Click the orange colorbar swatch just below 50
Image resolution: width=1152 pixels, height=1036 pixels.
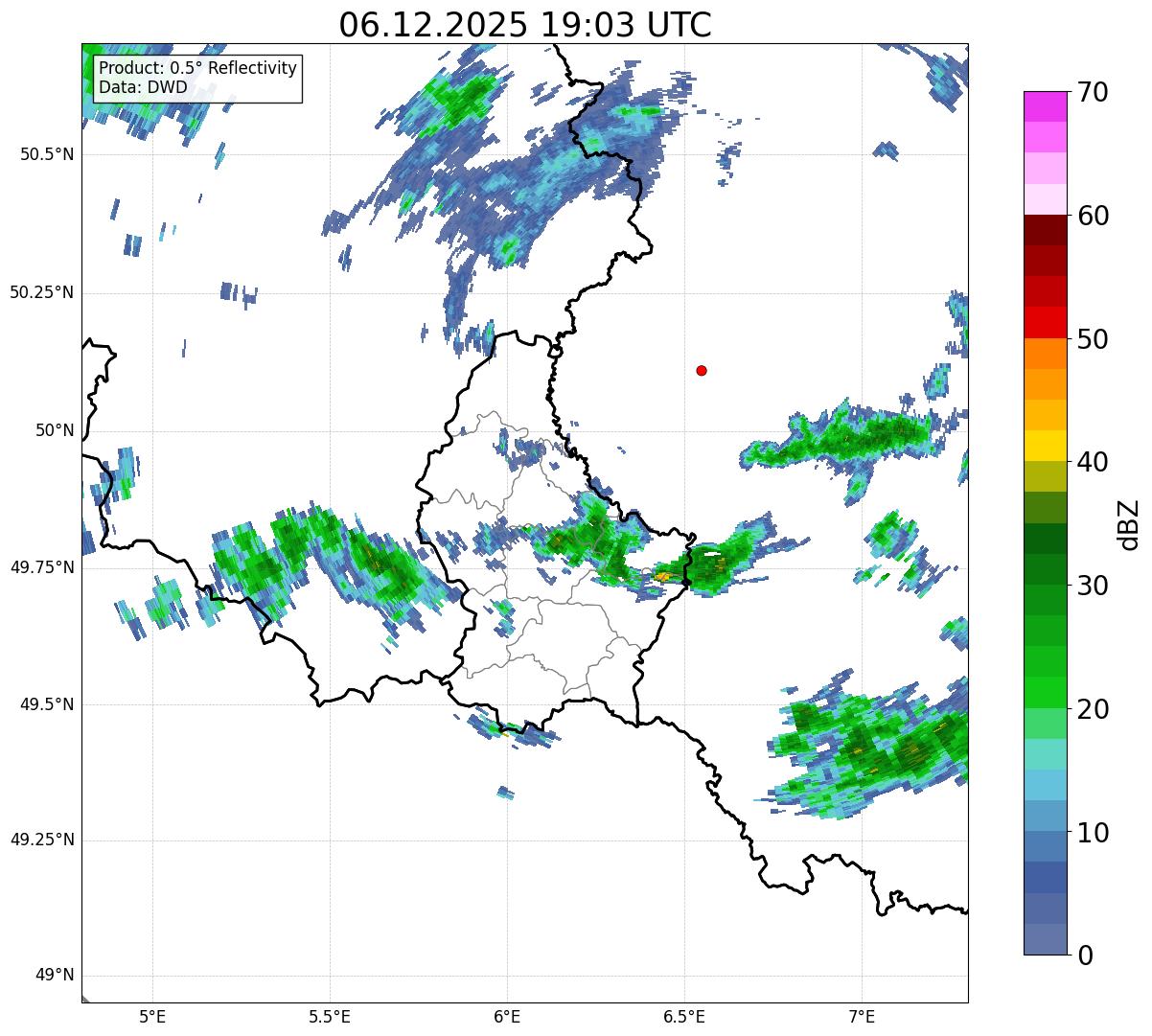(x=1046, y=354)
